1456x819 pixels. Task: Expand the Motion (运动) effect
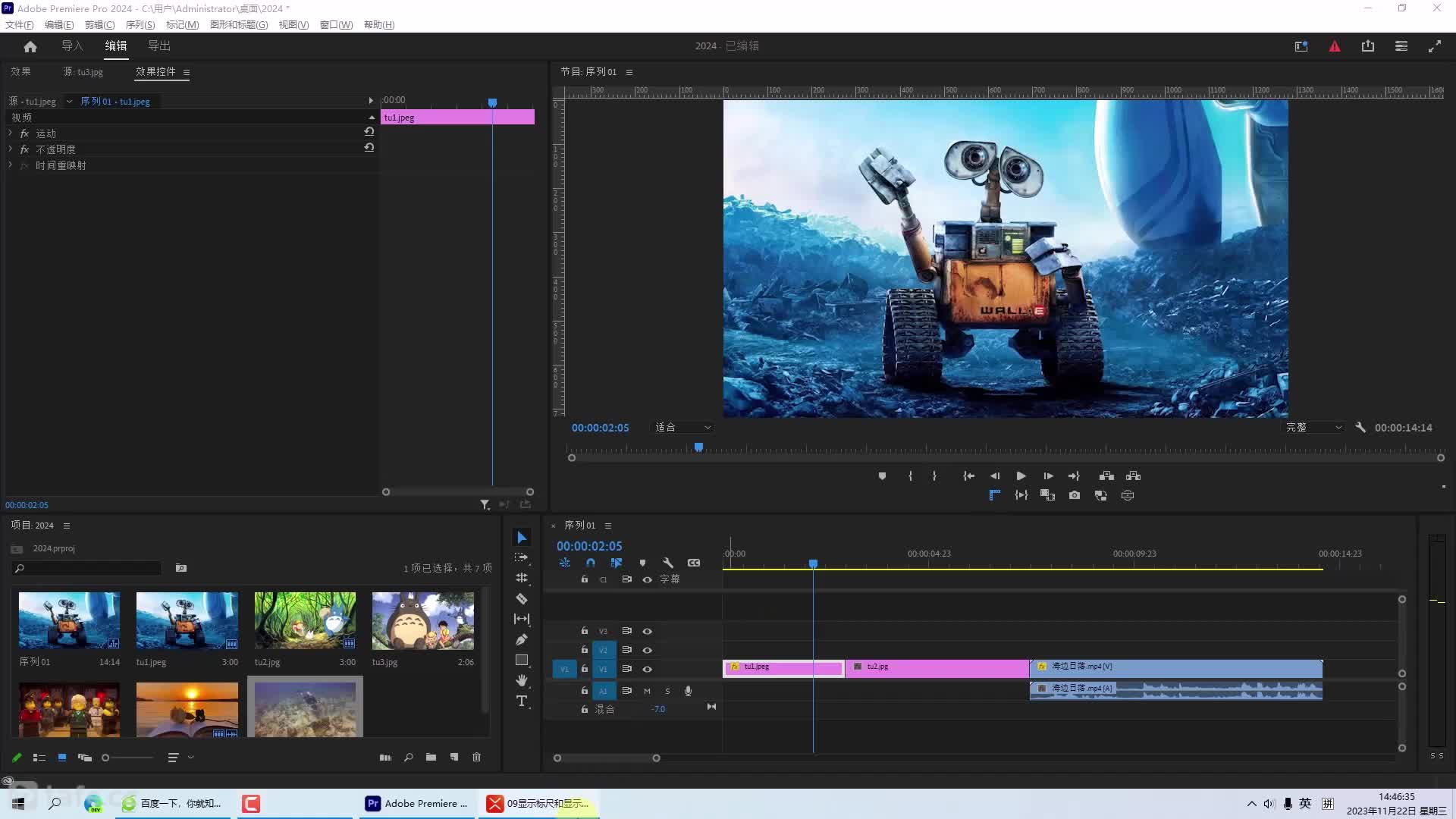pyautogui.click(x=11, y=133)
